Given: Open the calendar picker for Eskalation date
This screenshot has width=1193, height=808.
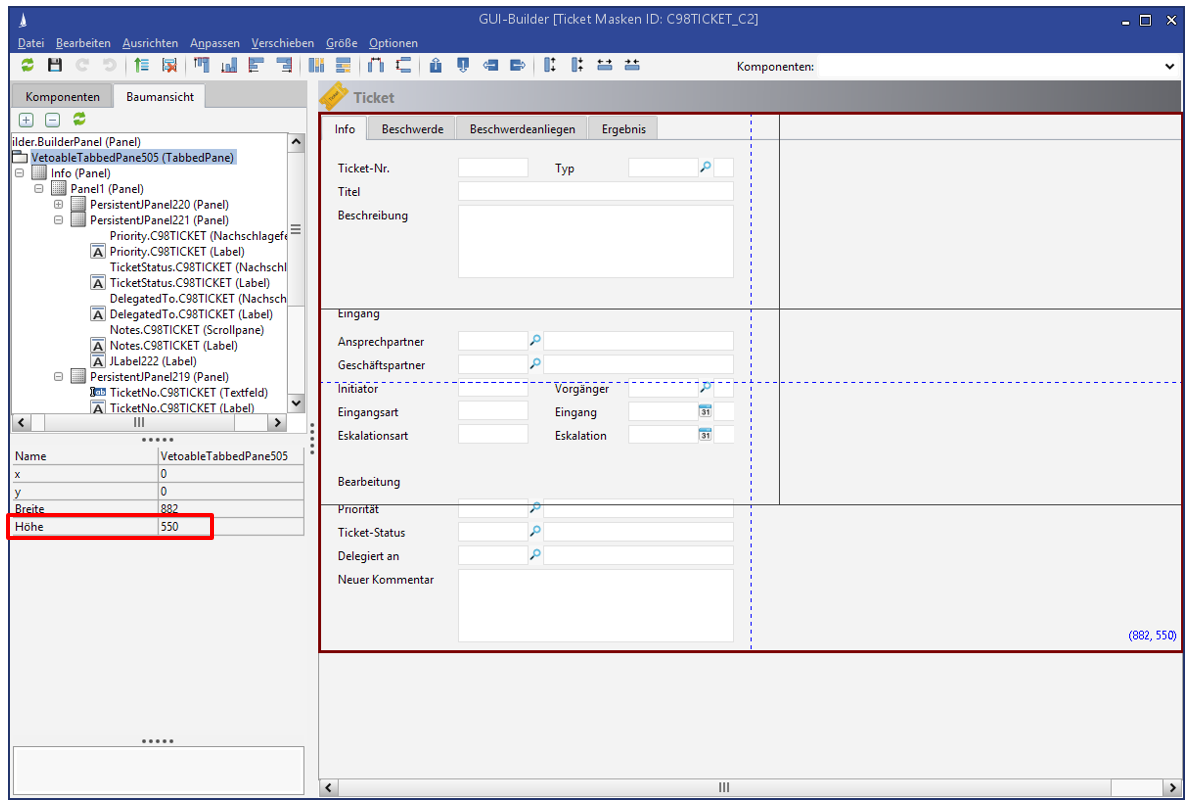Looking at the screenshot, I should [x=705, y=435].
